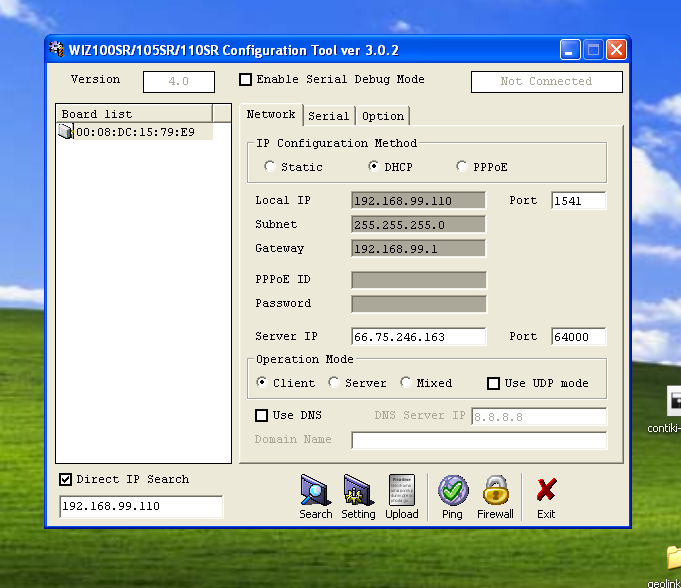Image resolution: width=681 pixels, height=588 pixels.
Task: Select the PPPoE radio button
Action: [462, 166]
